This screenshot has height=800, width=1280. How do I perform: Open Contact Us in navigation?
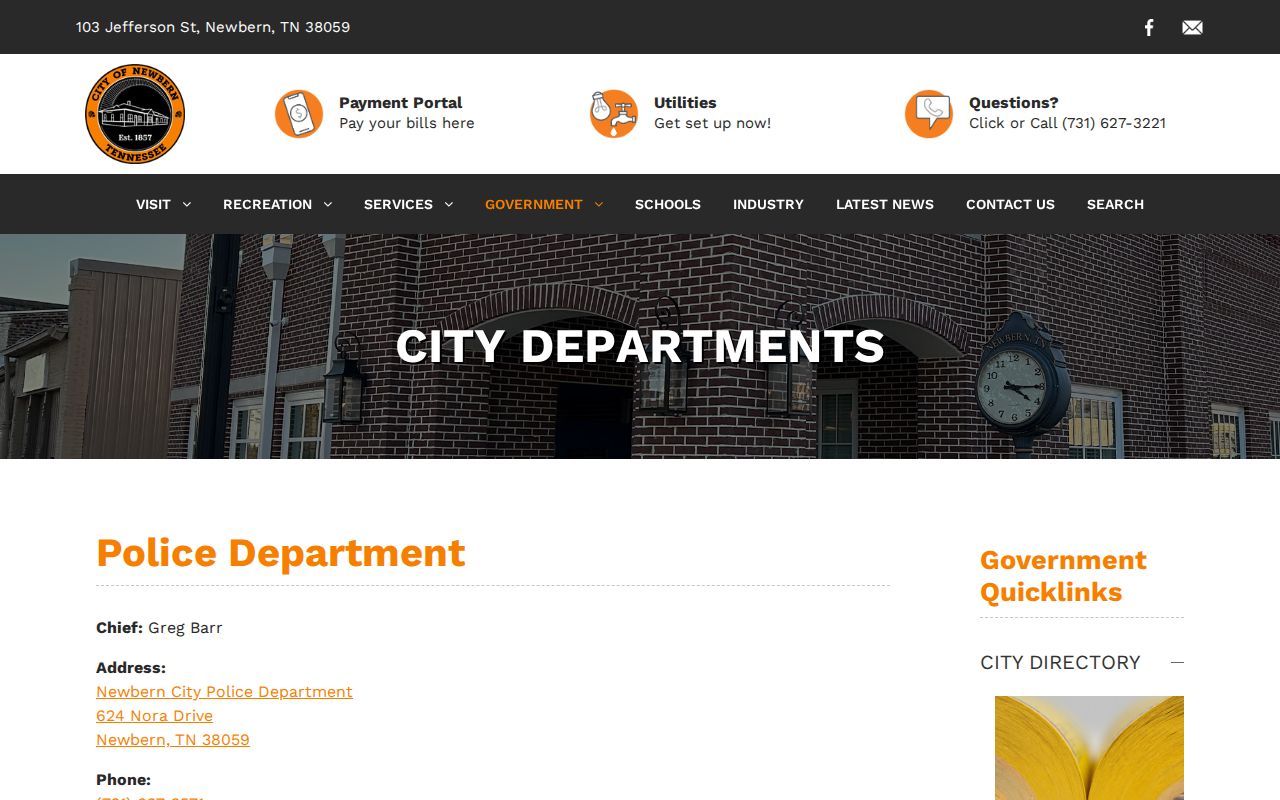point(1010,204)
